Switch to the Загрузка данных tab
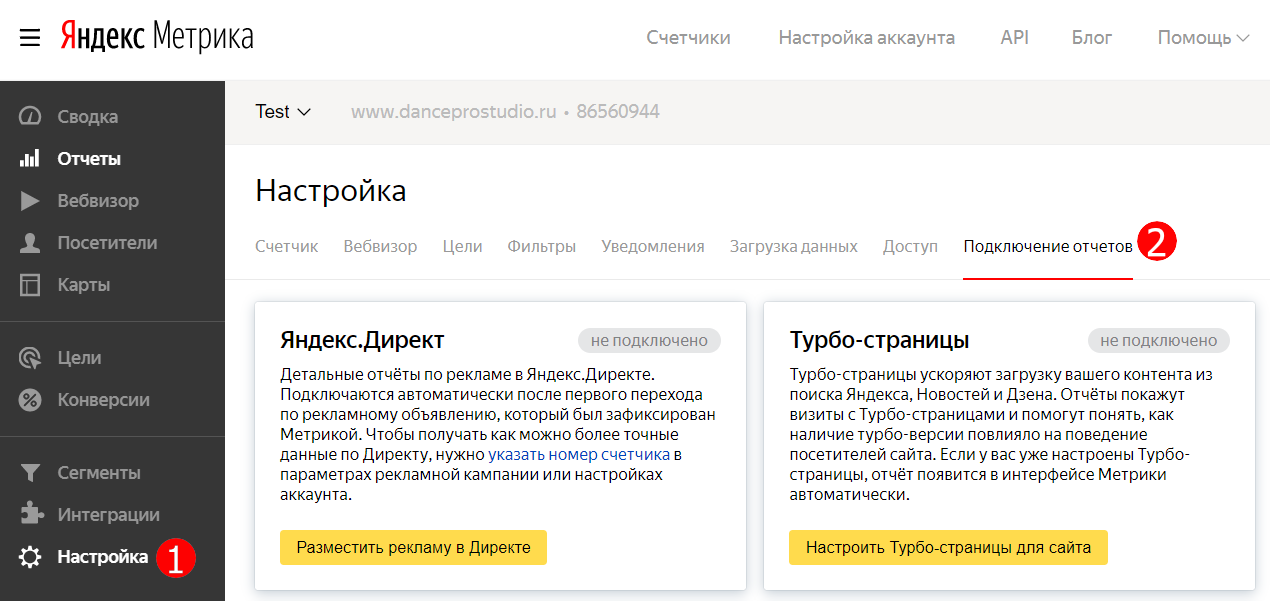Viewport: 1270px width, 601px height. [x=793, y=246]
